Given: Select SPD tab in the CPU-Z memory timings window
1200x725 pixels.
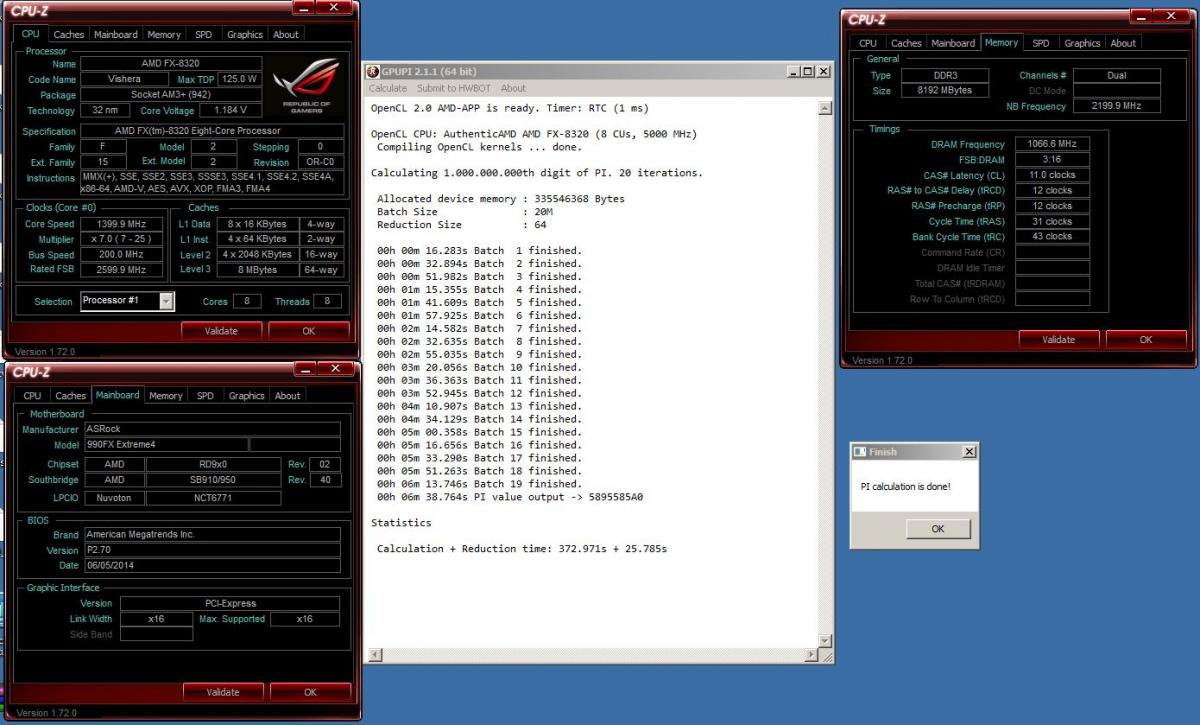Looking at the screenshot, I should (1041, 43).
